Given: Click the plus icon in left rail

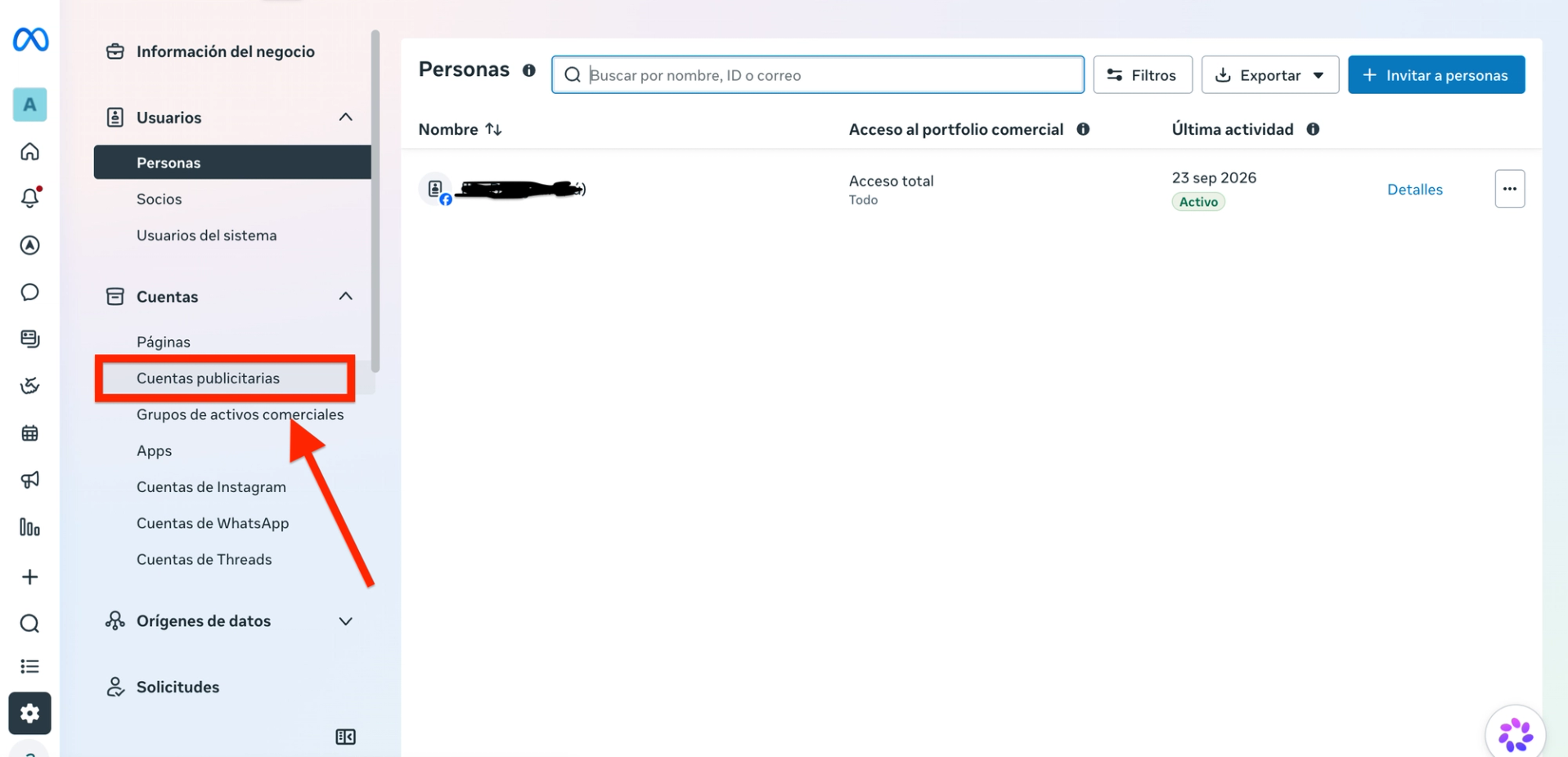Looking at the screenshot, I should tap(29, 576).
